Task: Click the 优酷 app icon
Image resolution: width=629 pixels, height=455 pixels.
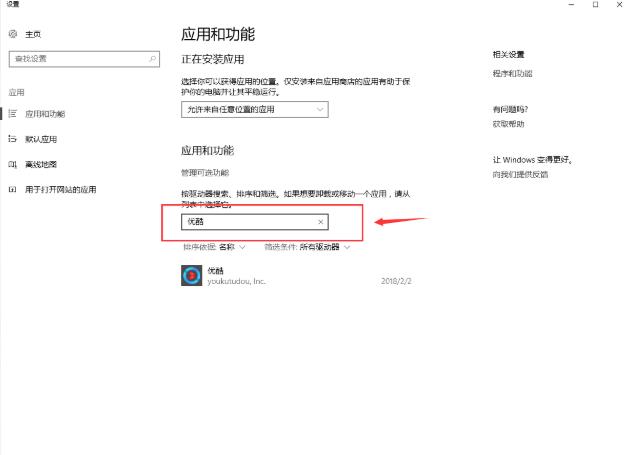Action: pyautogui.click(x=192, y=276)
